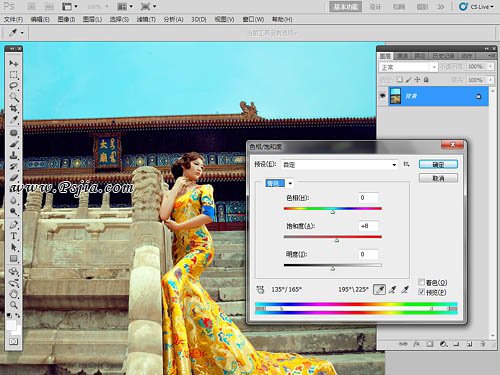Select the Move tool
Viewport: 500px width, 375px height.
[14, 63]
